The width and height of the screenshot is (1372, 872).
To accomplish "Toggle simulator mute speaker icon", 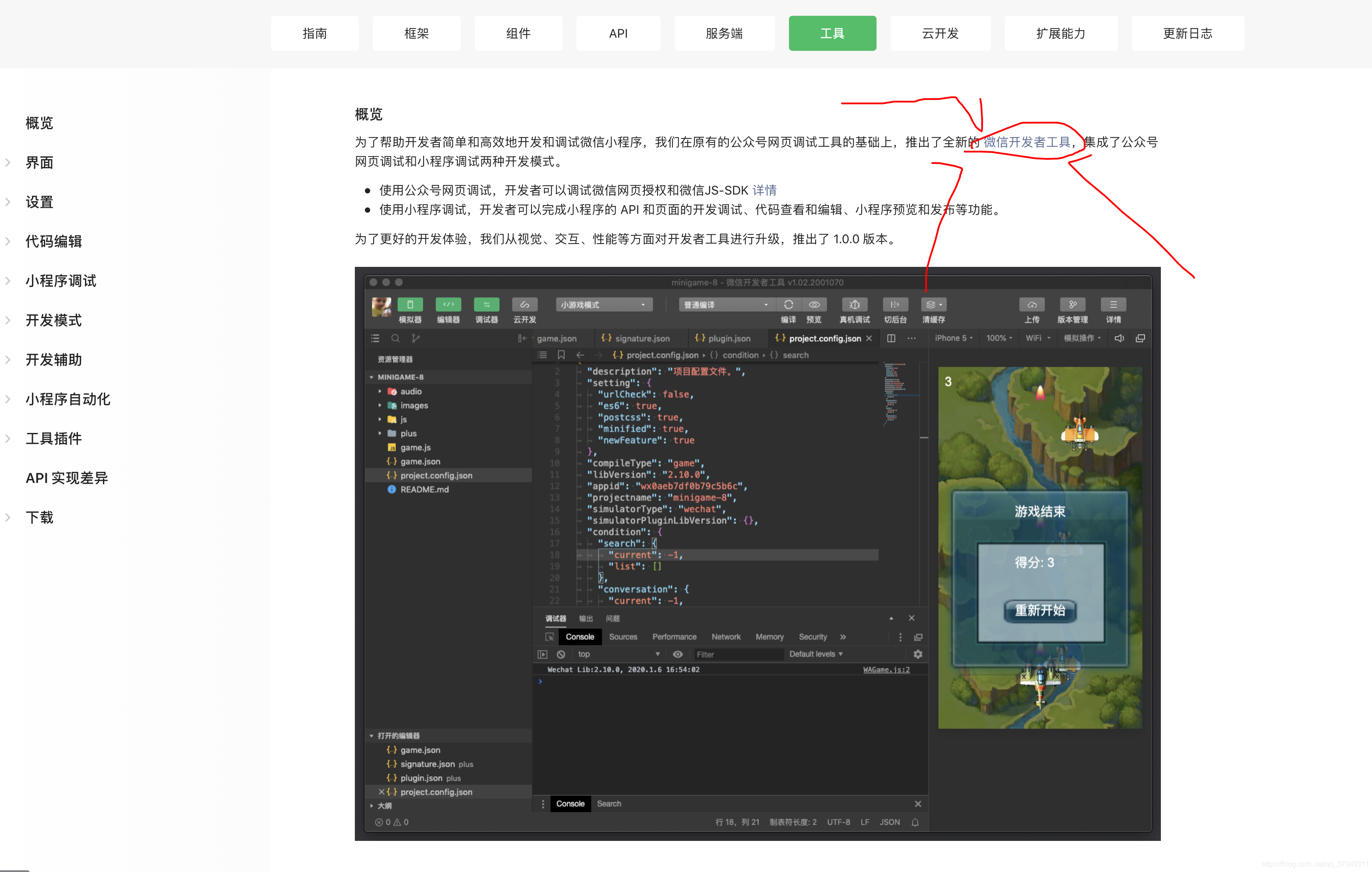I will coord(1119,338).
